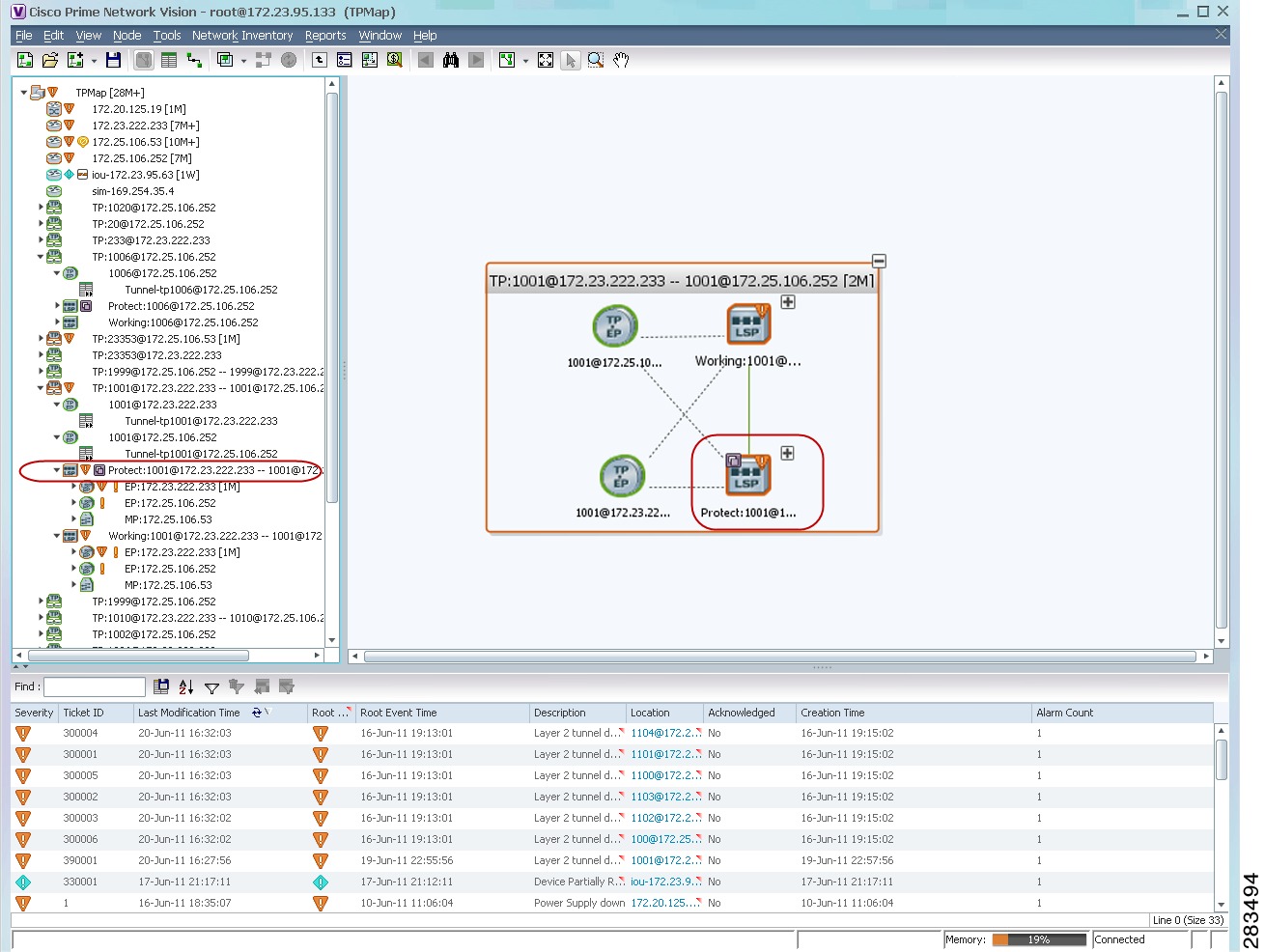Open the layout map dropdown arrow

[525, 61]
